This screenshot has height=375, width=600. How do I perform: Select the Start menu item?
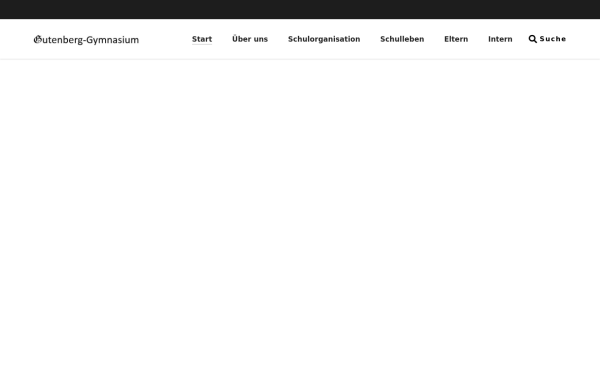pyautogui.click(x=202, y=39)
